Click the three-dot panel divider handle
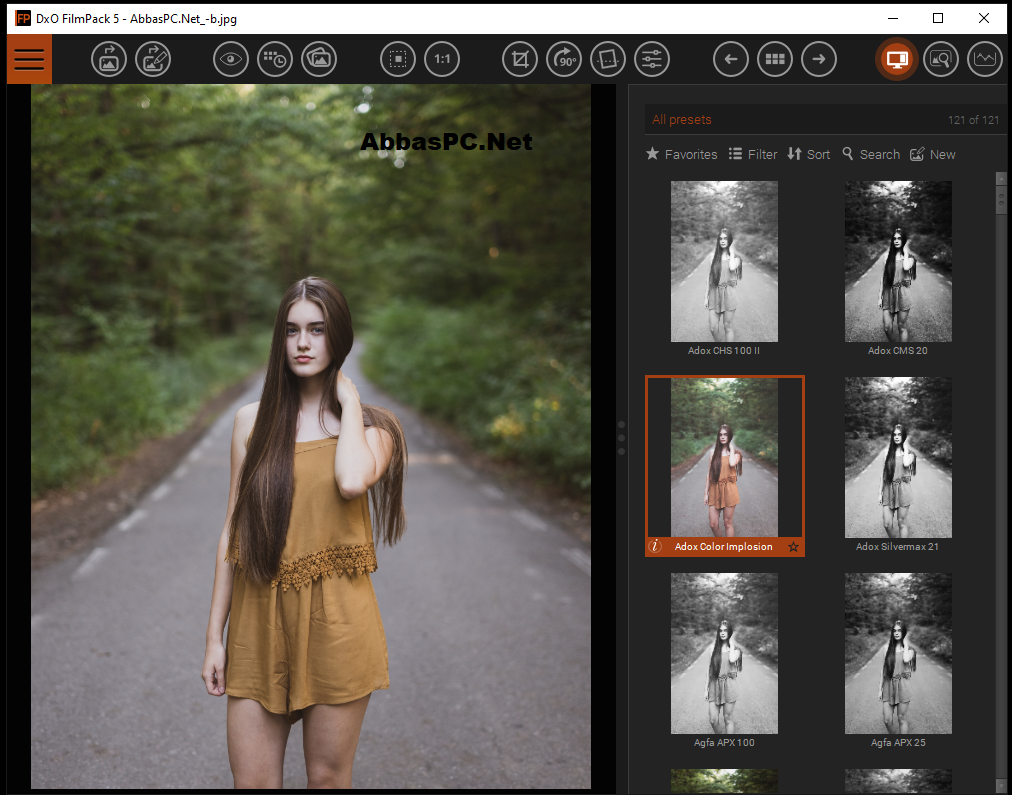The width and height of the screenshot is (1012, 795). [x=622, y=438]
